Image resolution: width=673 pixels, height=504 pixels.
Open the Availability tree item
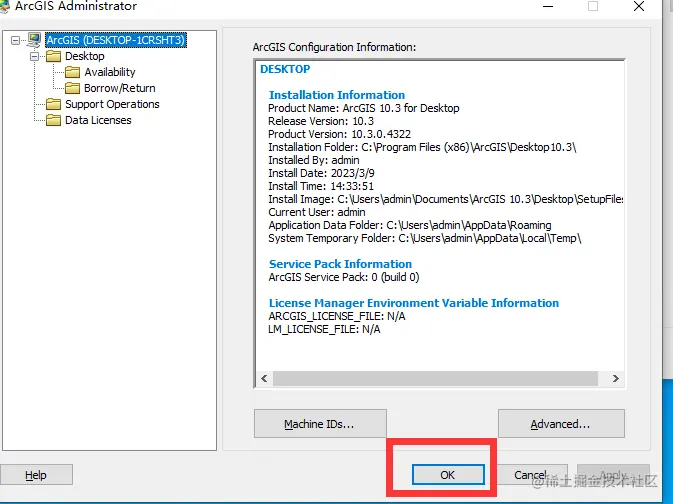pyautogui.click(x=110, y=72)
